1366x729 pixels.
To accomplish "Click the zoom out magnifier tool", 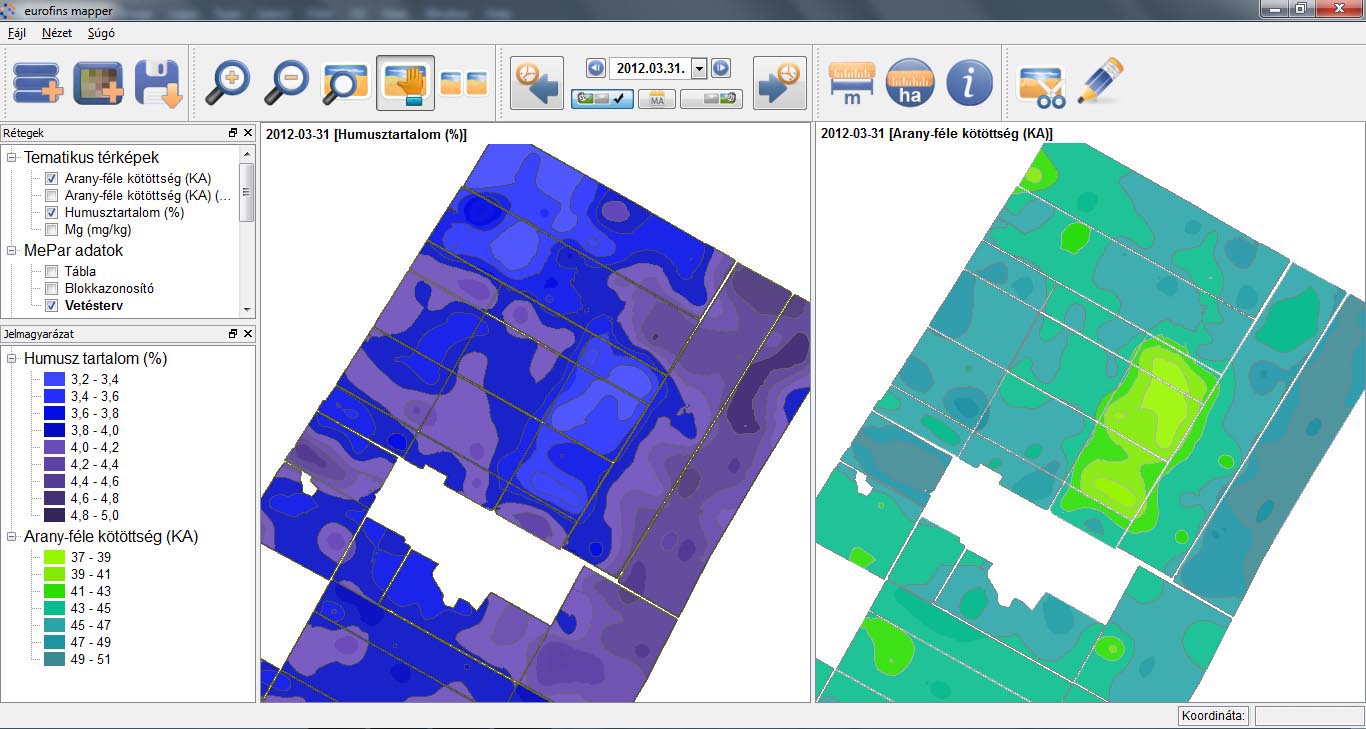I will coord(286,83).
